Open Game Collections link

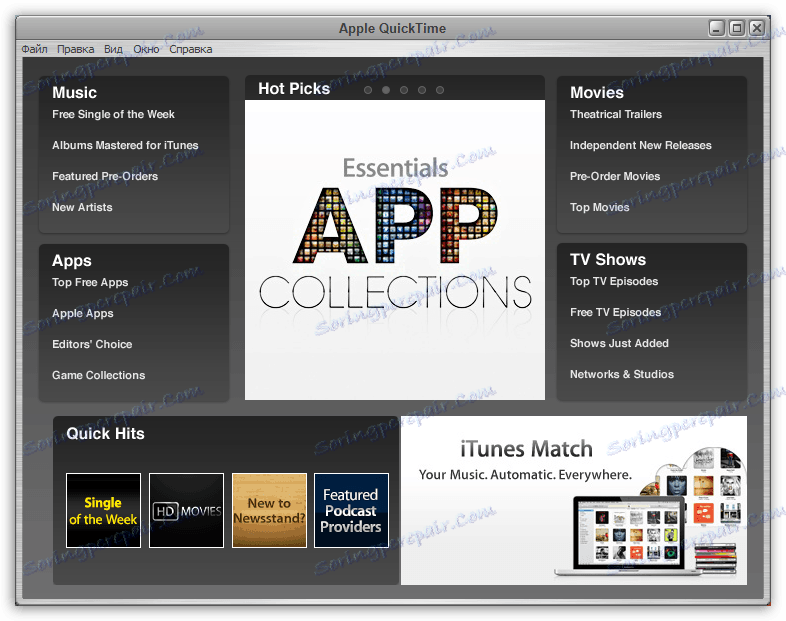pos(99,375)
